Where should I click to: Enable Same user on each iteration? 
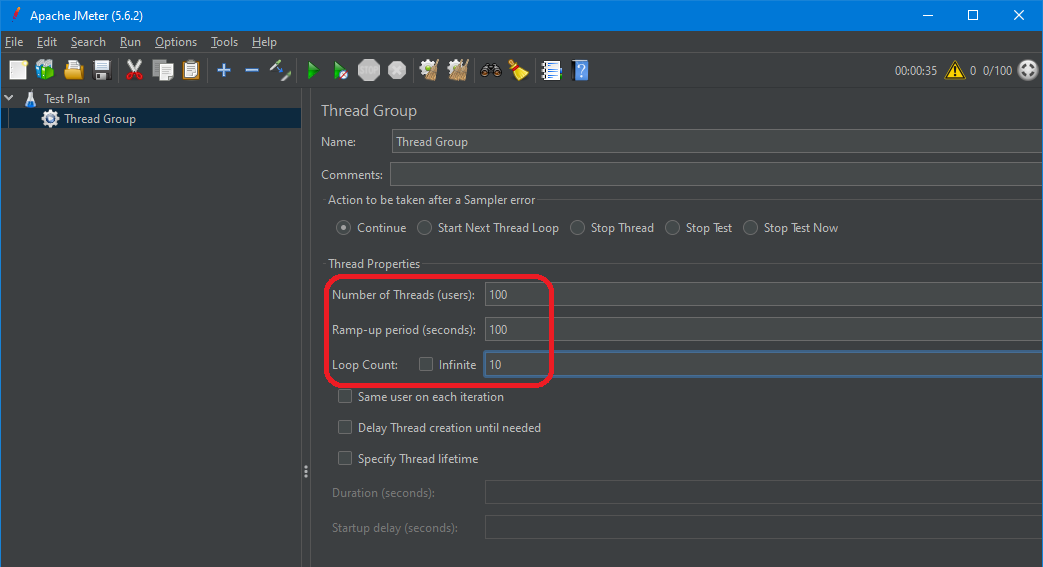345,397
